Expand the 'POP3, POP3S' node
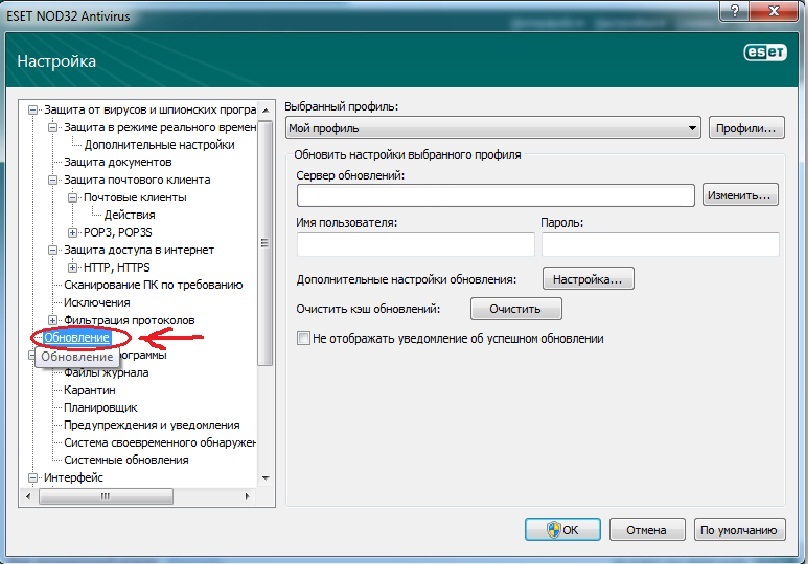The width and height of the screenshot is (808, 564). point(73,233)
